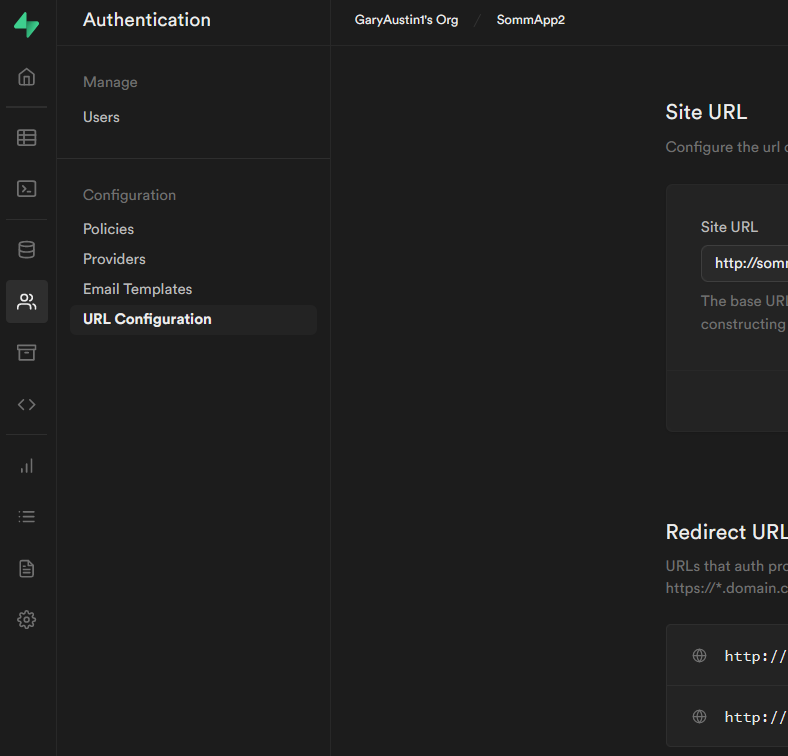Screen dimensions: 788x756
Task: Open the SQL Editor terminal icon
Action: click(x=27, y=188)
